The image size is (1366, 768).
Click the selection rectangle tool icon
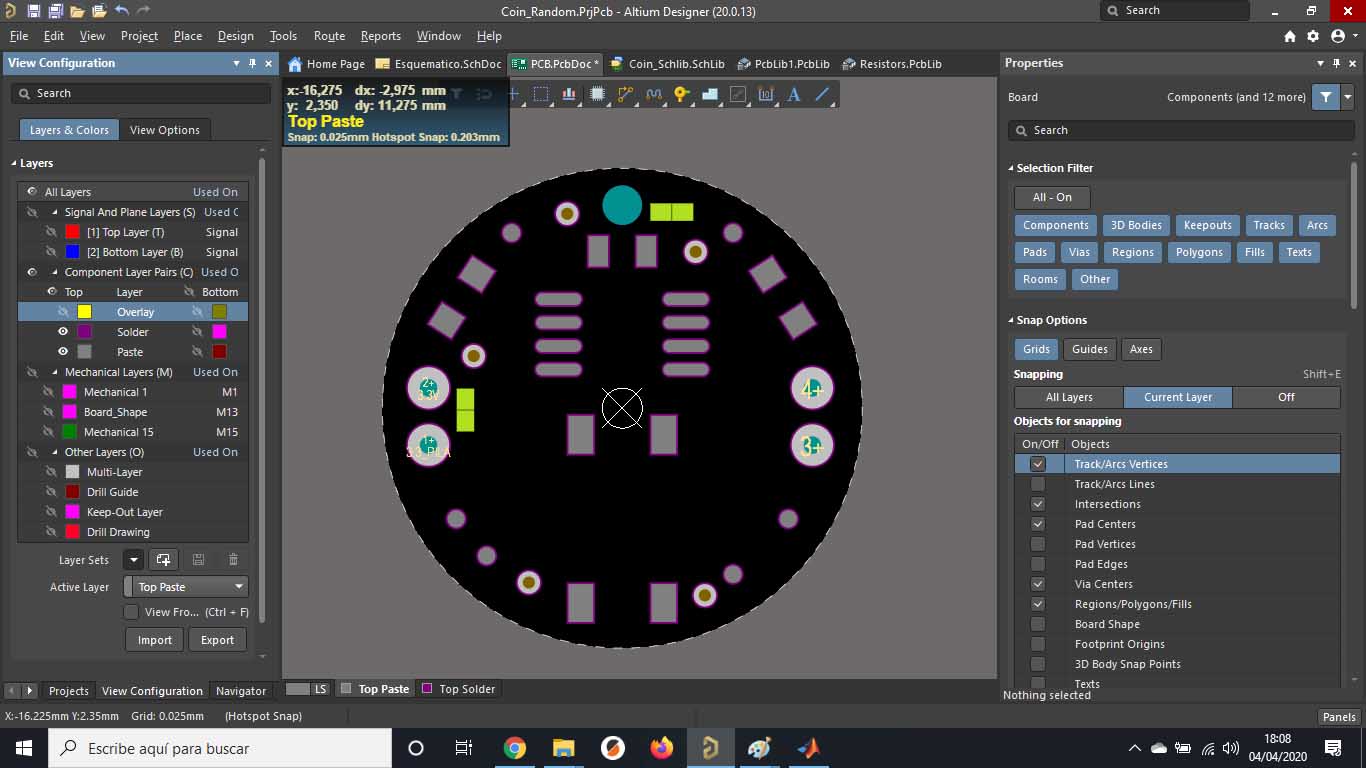click(541, 94)
